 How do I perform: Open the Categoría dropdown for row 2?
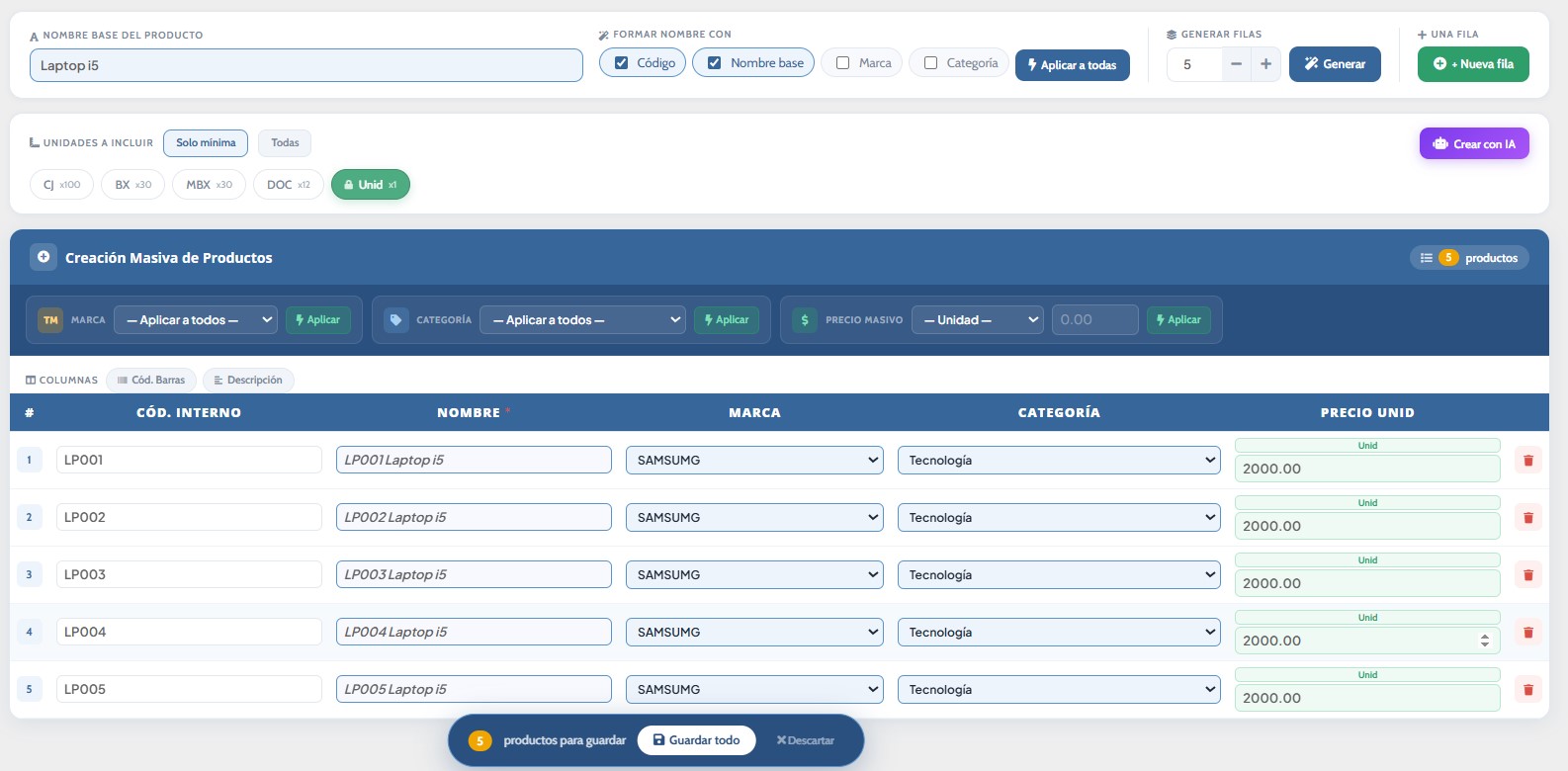1058,518
